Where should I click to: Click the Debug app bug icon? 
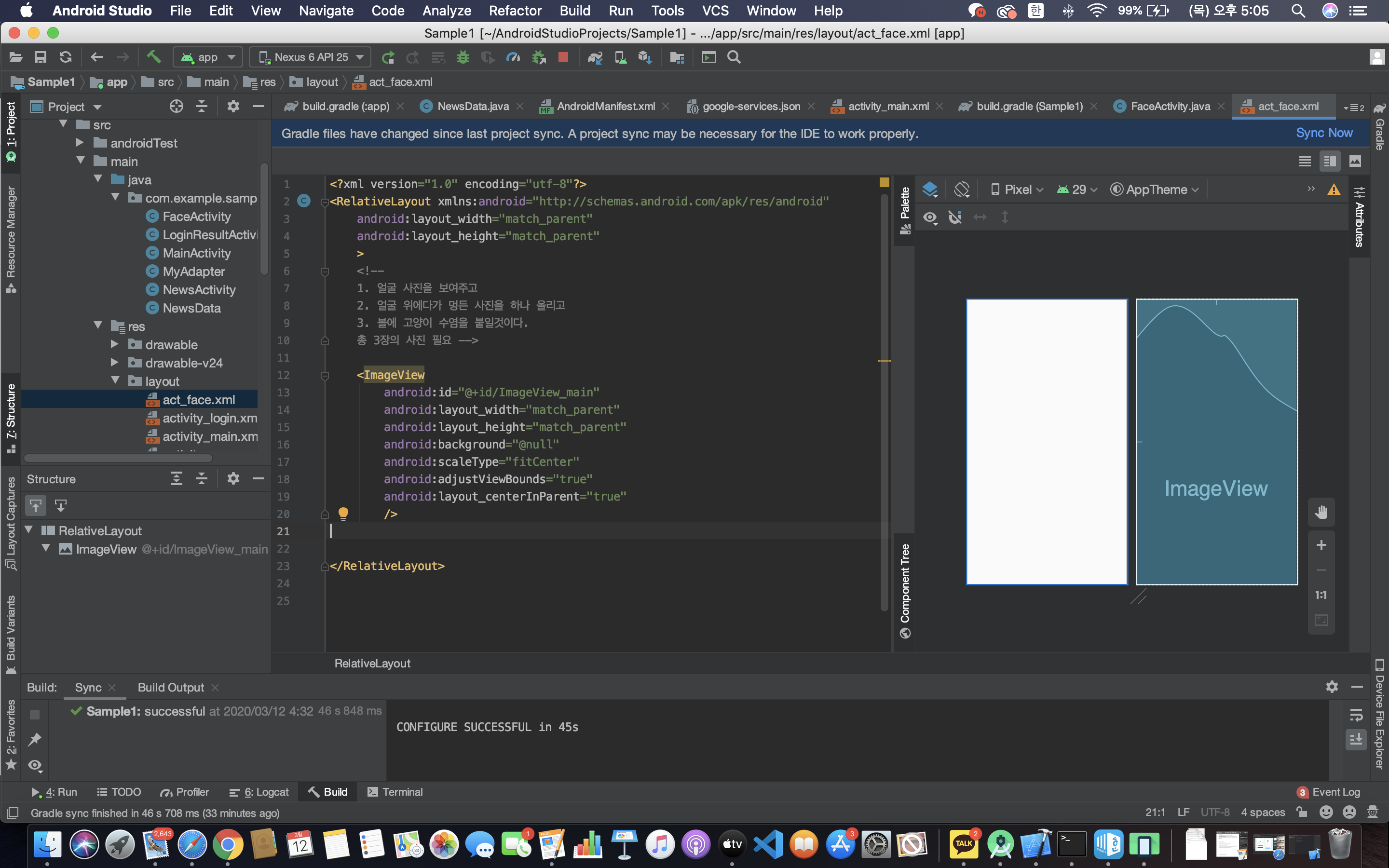pos(463,57)
